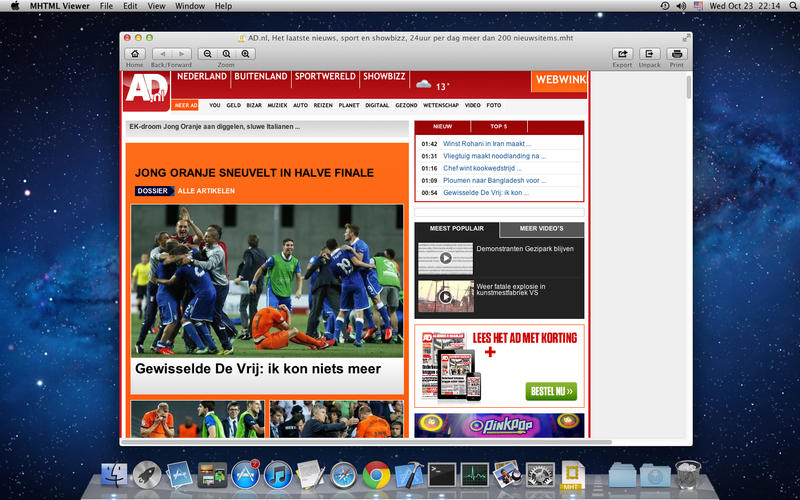Image resolution: width=800 pixels, height=500 pixels.
Task: Open news item Vliegtuig maakt noodlanding na
Action: [x=494, y=156]
